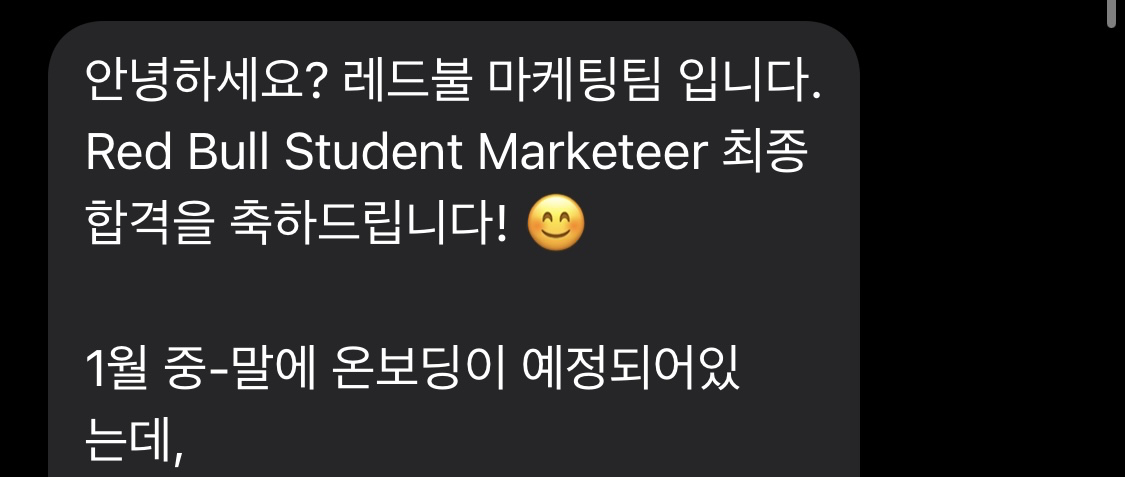This screenshot has width=1125, height=477.
Task: Click the text 입니다. ending the first line
Action: [x=750, y=81]
